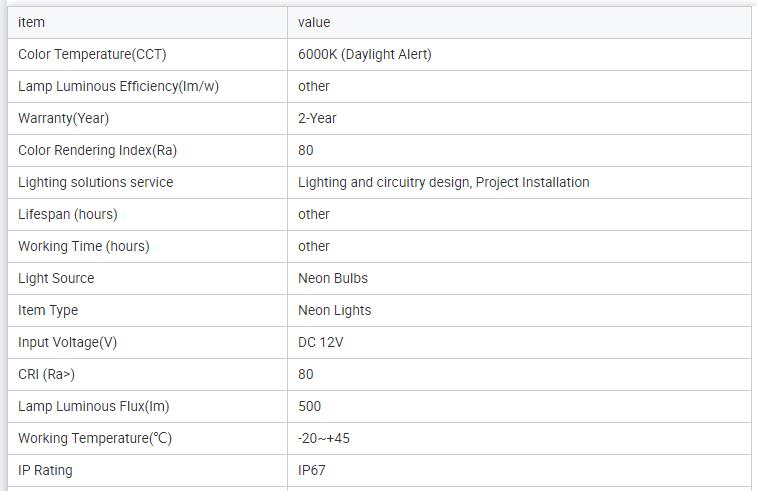
Task: Click the Color Rendering Index(Ra) label
Action: coord(97,150)
